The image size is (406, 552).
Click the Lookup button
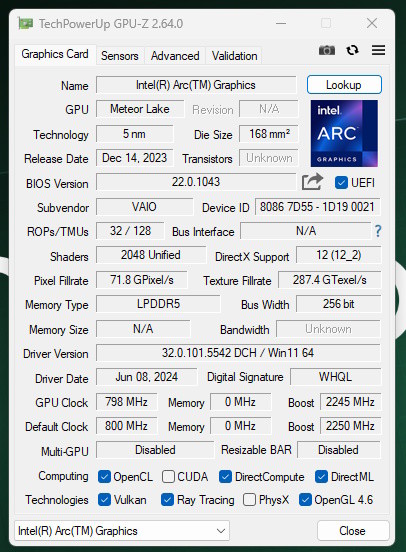(x=344, y=84)
